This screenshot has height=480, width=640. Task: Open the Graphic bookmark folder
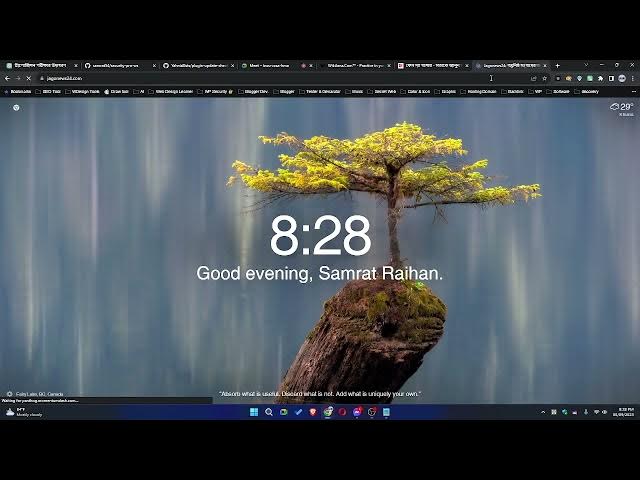(445, 91)
